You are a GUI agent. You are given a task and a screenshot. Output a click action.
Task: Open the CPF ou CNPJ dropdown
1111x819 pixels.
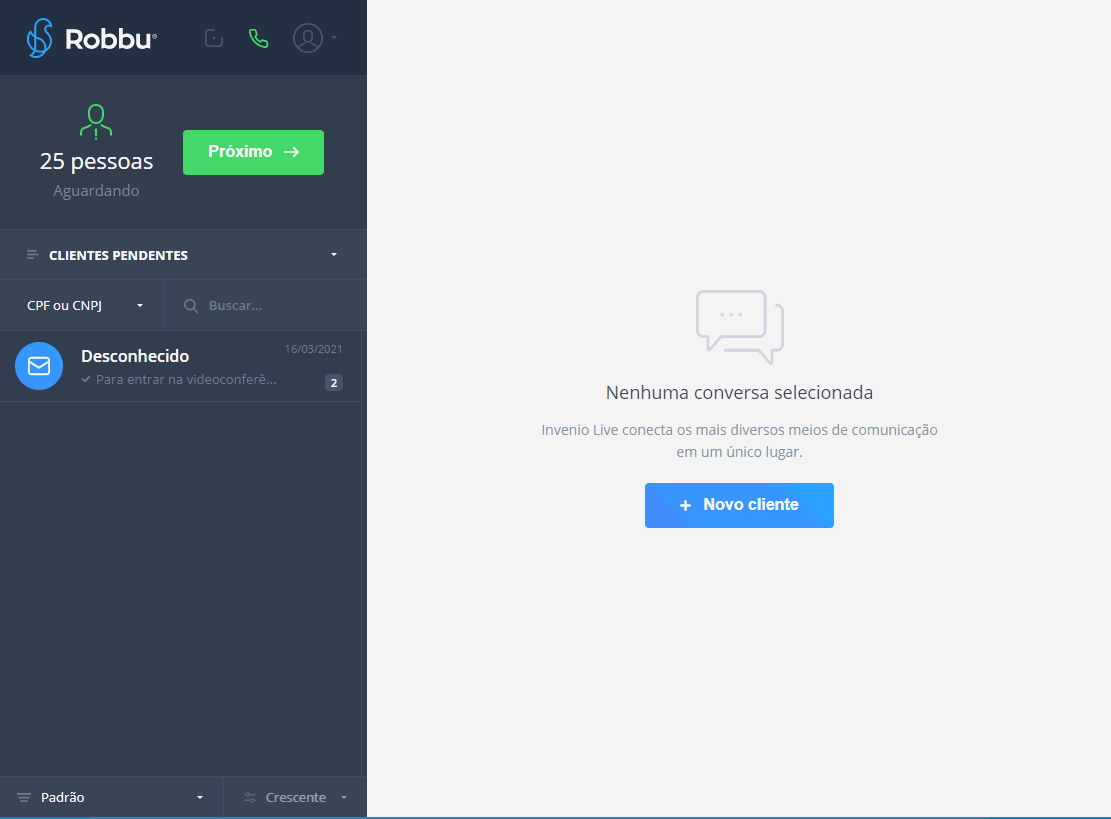pos(85,305)
